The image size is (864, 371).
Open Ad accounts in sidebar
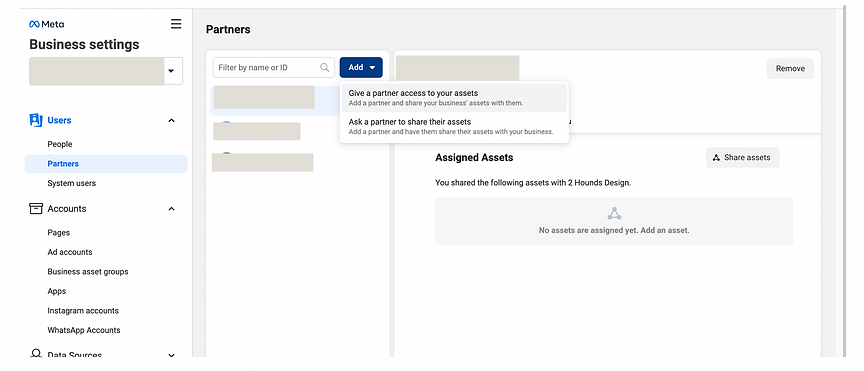tap(70, 252)
